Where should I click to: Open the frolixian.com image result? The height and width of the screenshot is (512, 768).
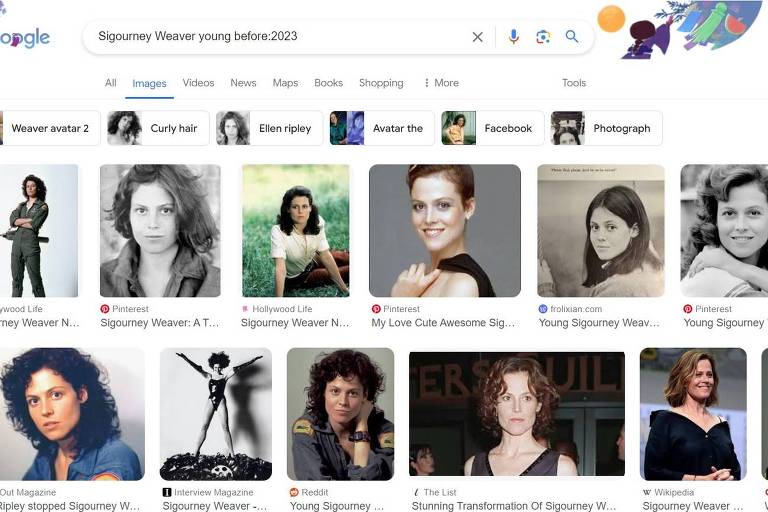pyautogui.click(x=600, y=231)
